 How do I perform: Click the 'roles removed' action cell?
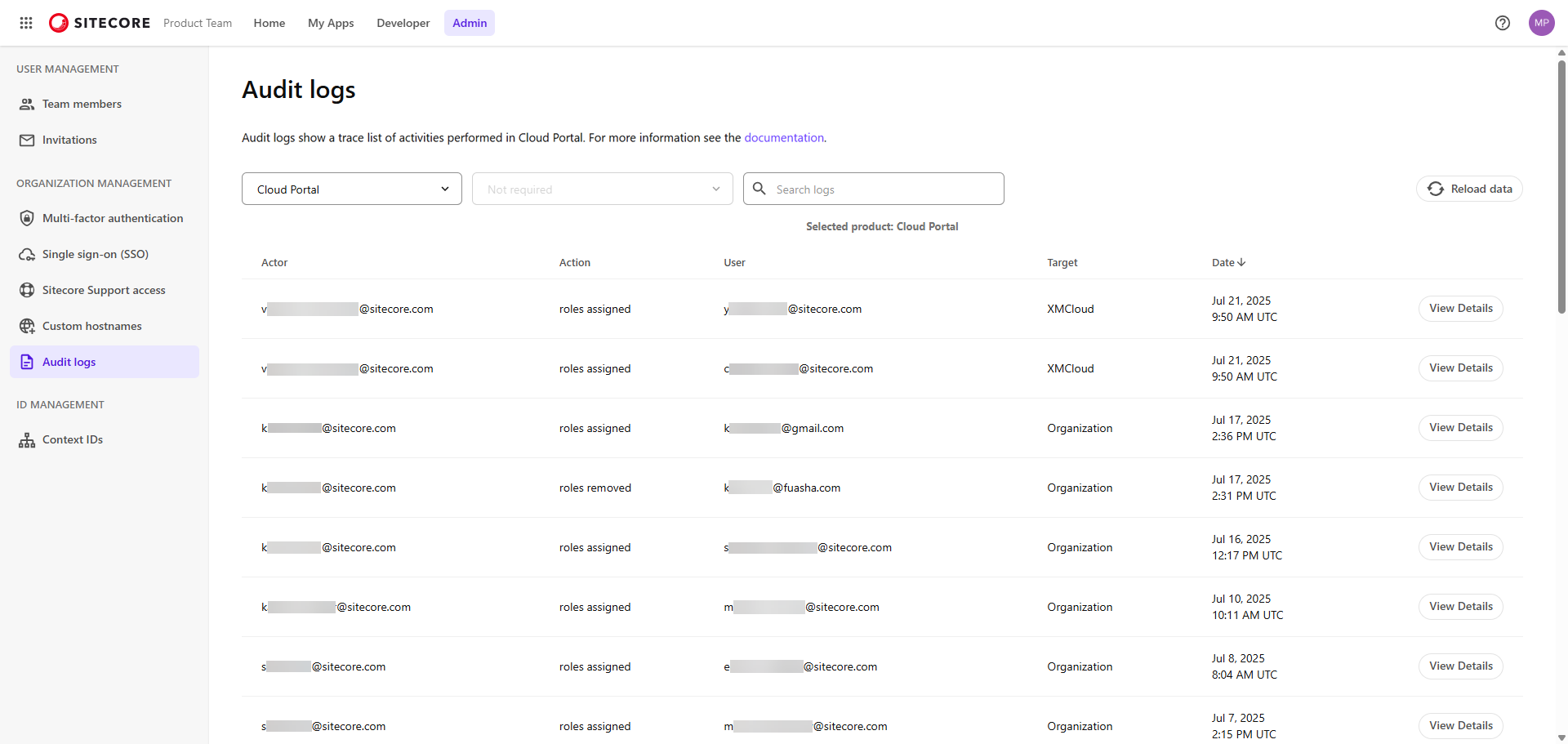point(595,488)
